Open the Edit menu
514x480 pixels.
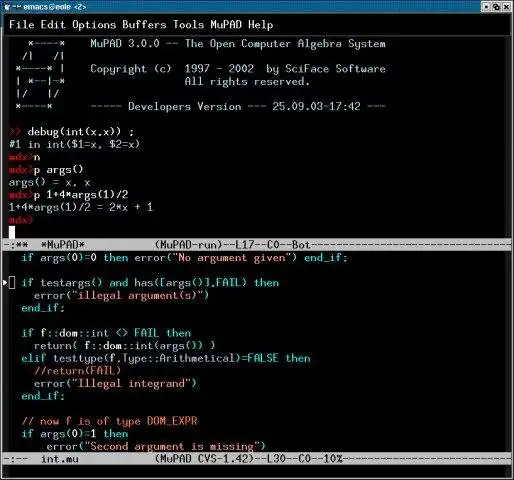(53, 25)
